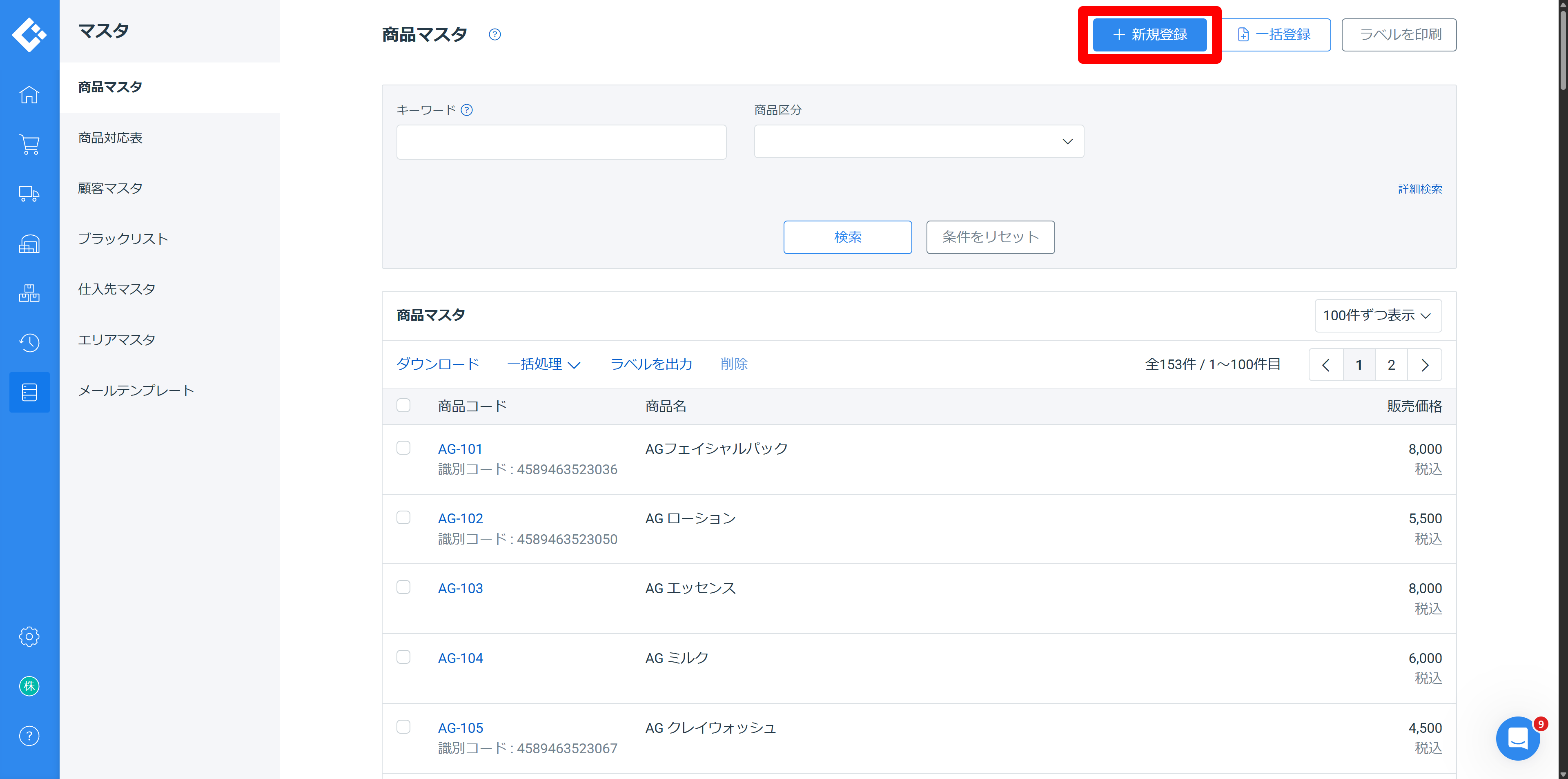Open product code AG-103 link
This screenshot has width=1568, height=779.
(x=461, y=588)
